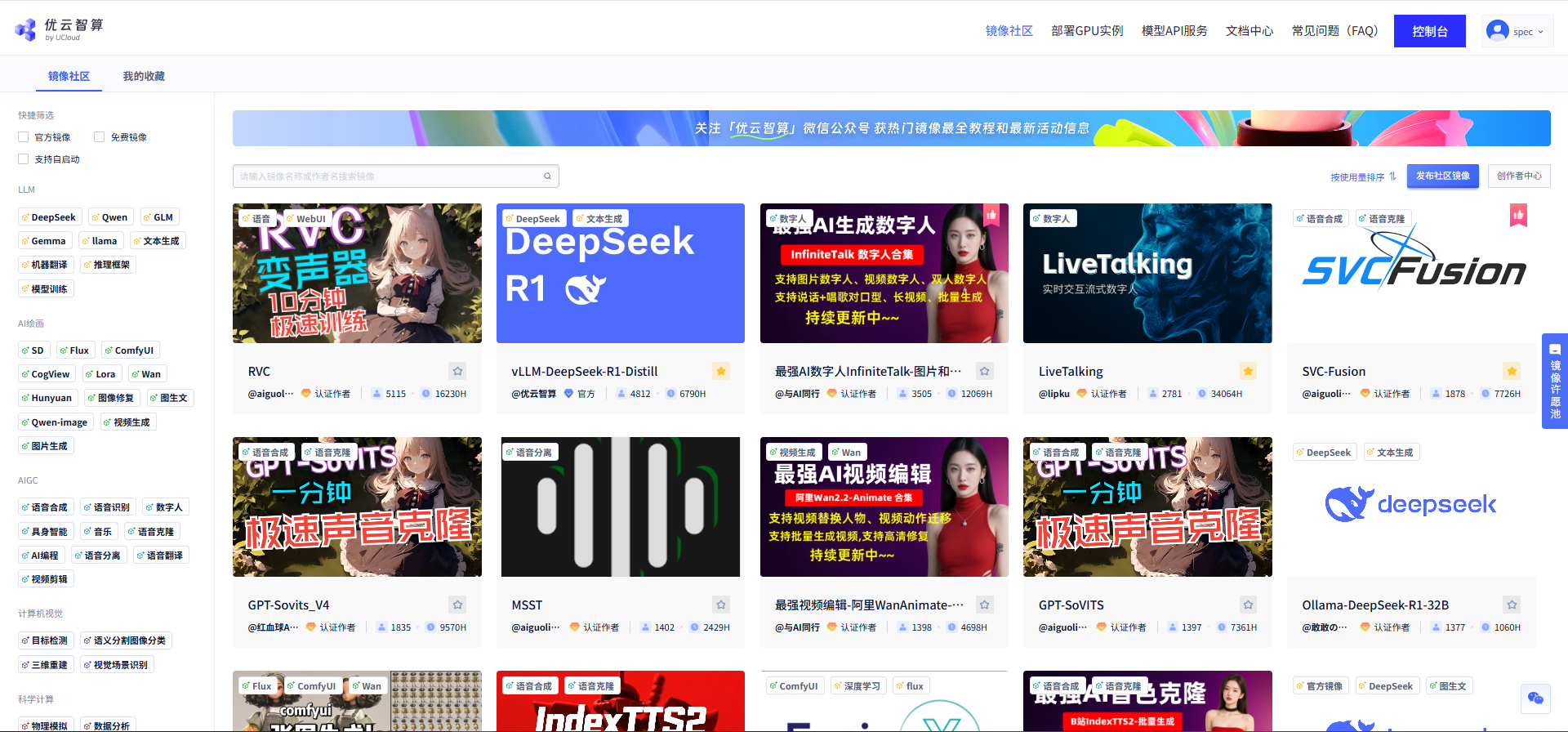Open author @lipku profile

[1054, 394]
